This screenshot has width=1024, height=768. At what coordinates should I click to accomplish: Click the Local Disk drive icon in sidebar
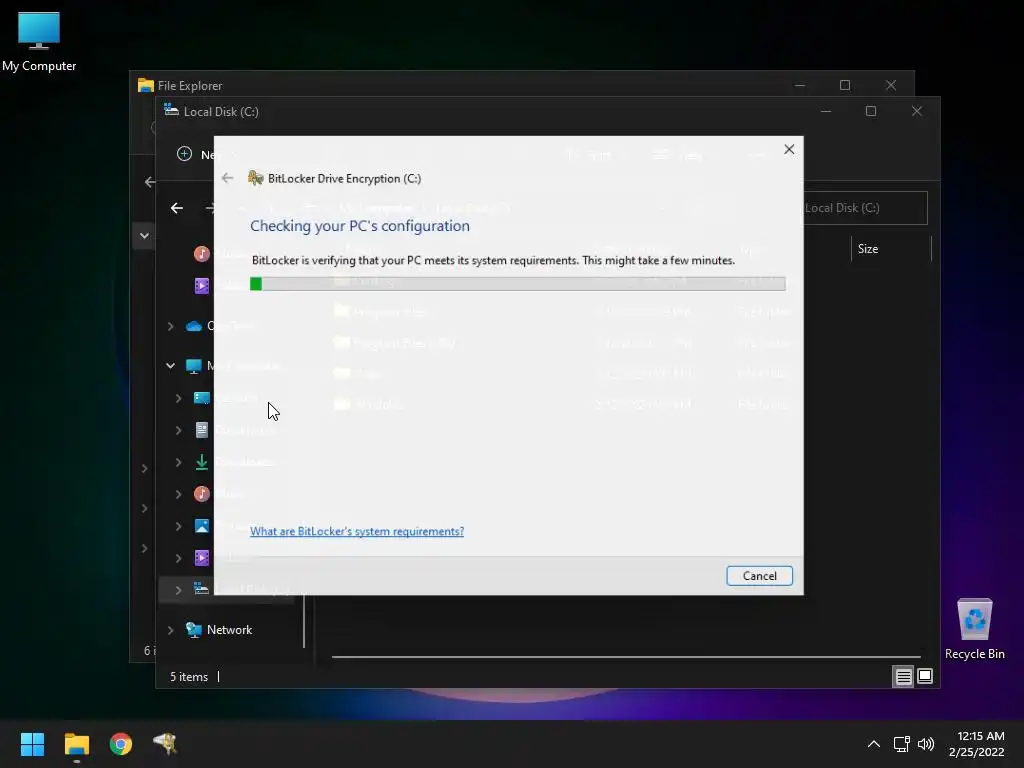[201, 588]
